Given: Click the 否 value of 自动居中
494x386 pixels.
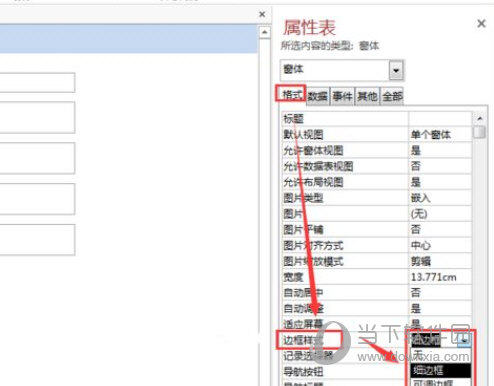Looking at the screenshot, I should [x=440, y=293].
